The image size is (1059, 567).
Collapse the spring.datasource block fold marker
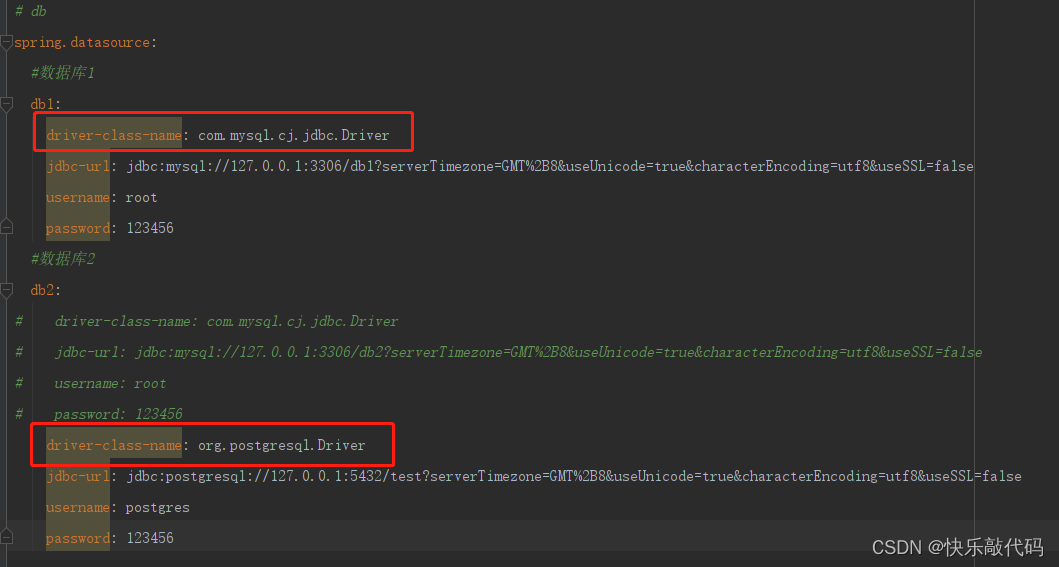6,43
